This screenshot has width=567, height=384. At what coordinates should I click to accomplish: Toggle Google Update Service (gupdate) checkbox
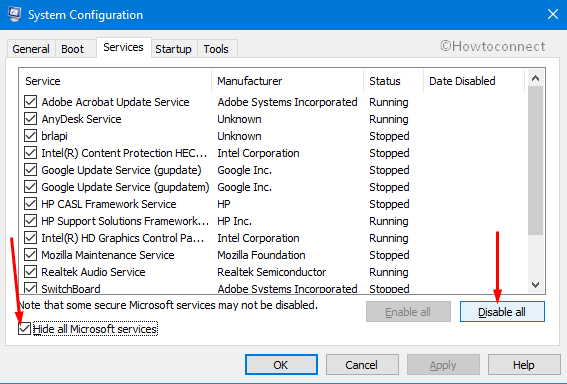point(30,170)
